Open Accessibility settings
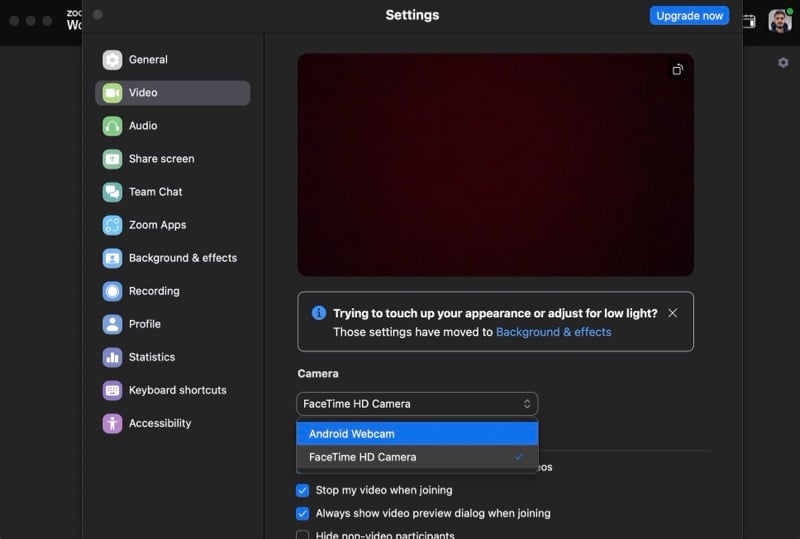 coord(172,424)
